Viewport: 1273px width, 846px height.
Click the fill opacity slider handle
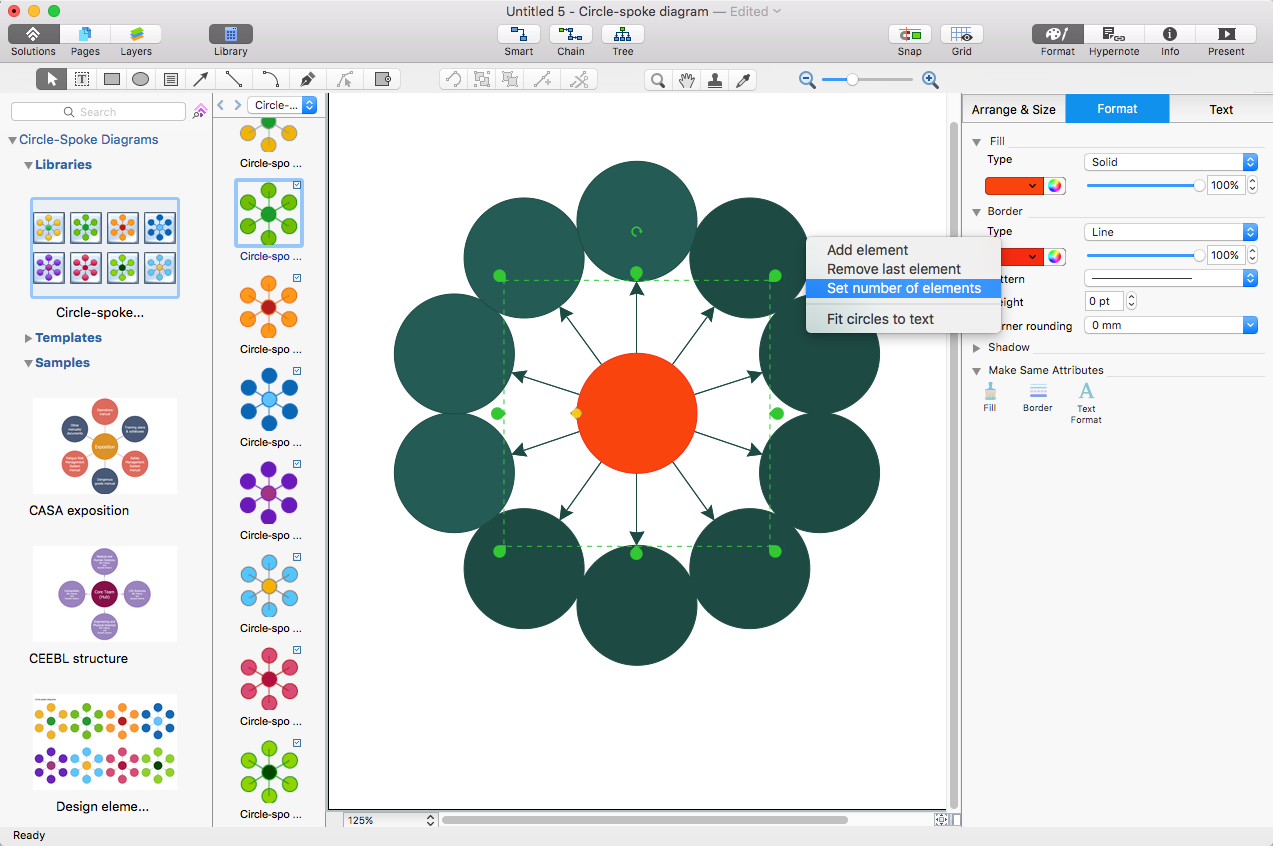(1199, 186)
